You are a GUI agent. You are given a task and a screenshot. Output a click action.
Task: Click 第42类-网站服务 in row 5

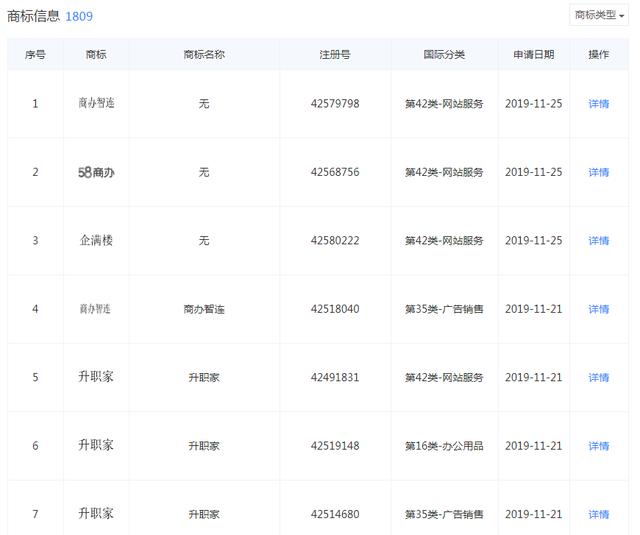444,377
